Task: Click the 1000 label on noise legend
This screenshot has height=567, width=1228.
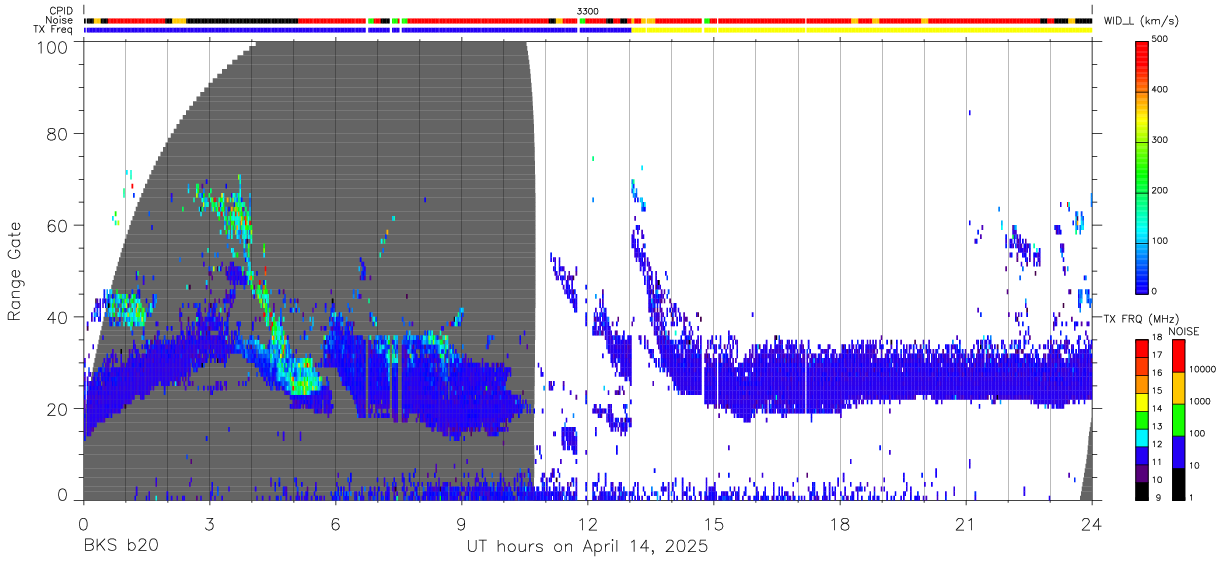Action: click(x=1200, y=402)
